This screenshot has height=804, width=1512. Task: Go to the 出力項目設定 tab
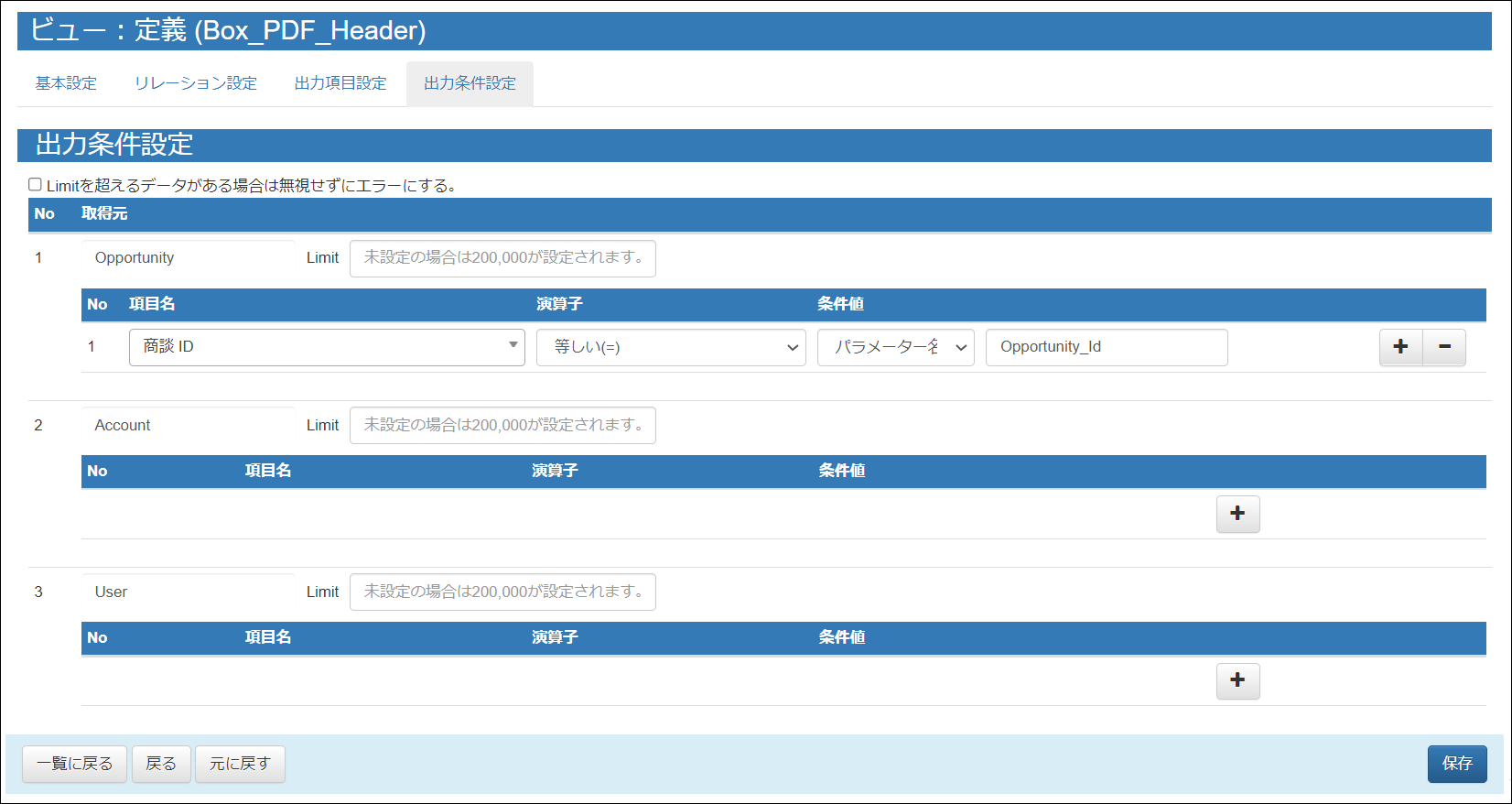(x=340, y=83)
